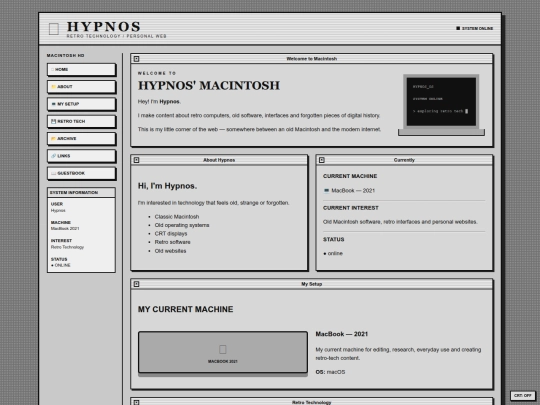Click the My Setup window title bar

[x=312, y=284]
